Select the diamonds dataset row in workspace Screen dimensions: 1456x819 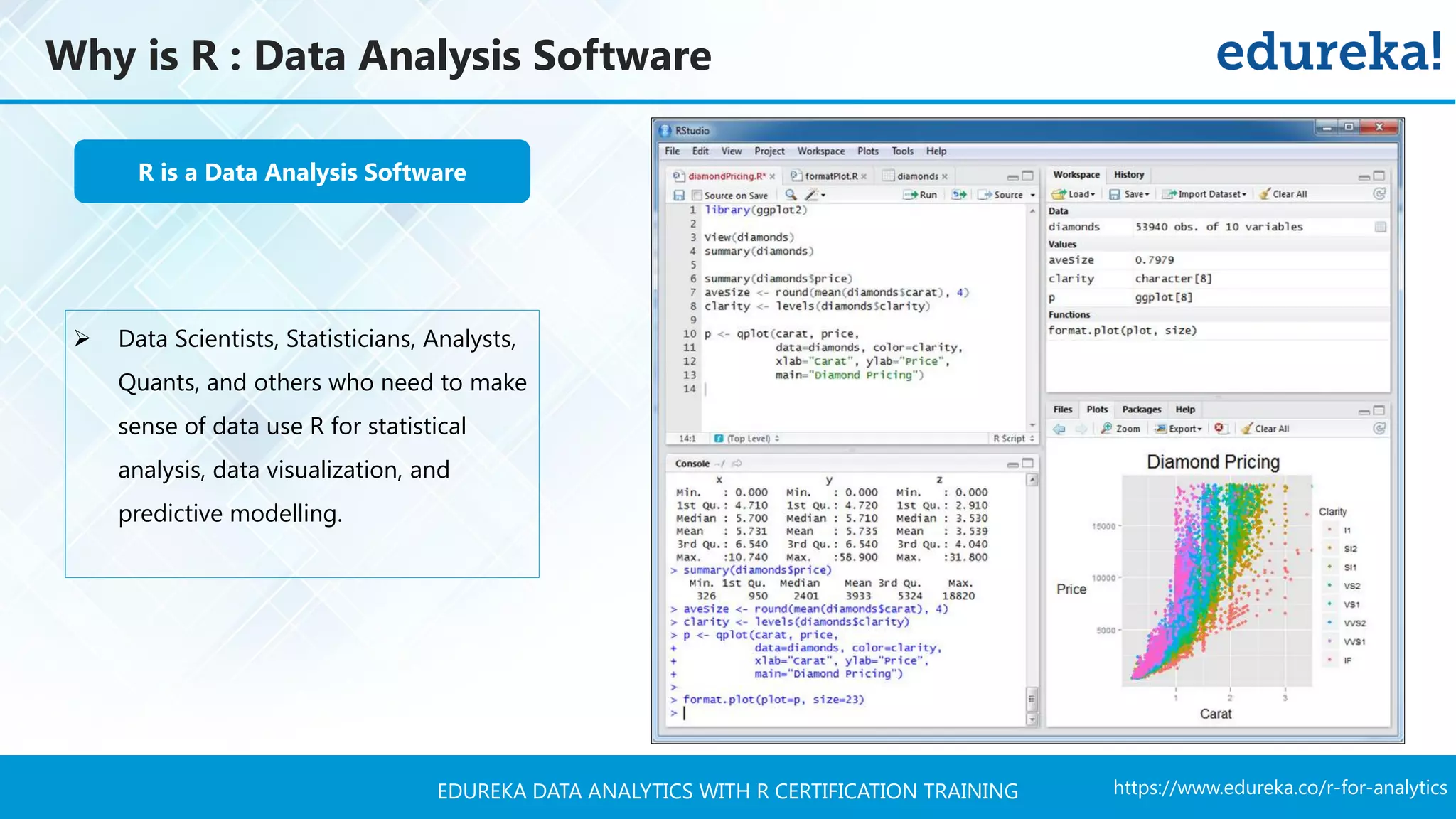coord(1217,227)
